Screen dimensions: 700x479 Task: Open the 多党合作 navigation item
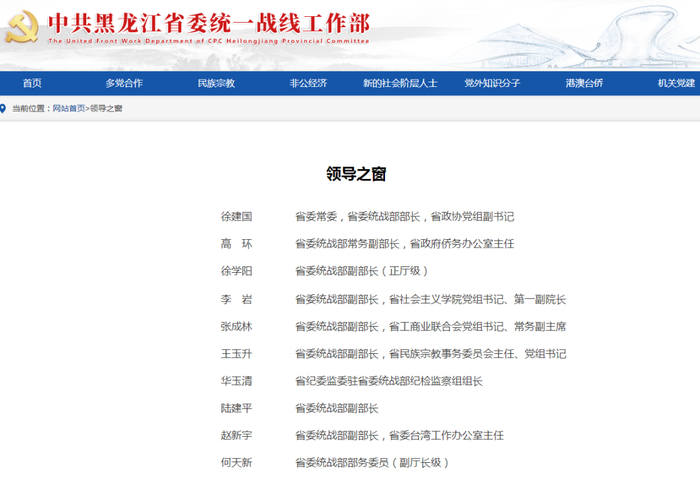point(124,83)
